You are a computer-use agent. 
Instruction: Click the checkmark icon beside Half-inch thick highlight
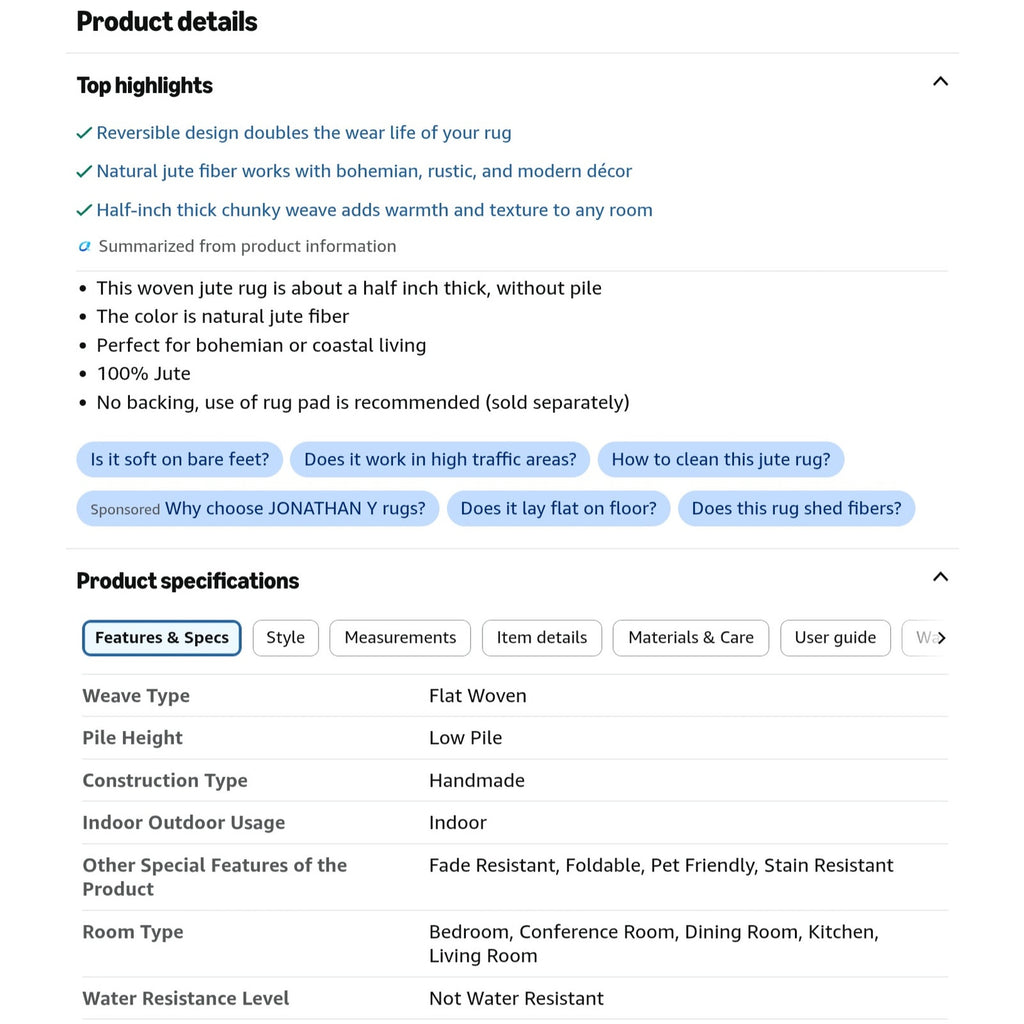[84, 210]
